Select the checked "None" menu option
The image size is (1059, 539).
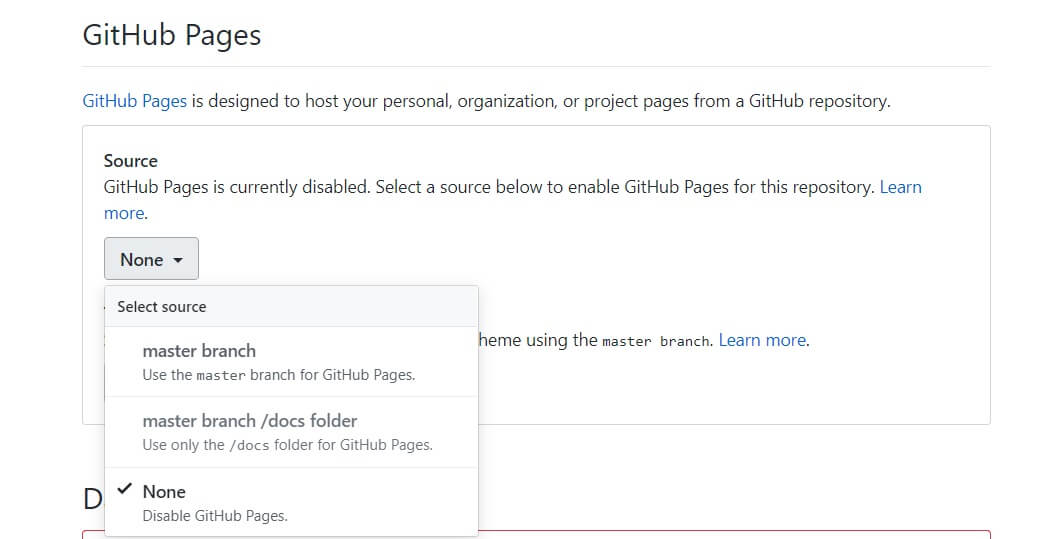(164, 491)
